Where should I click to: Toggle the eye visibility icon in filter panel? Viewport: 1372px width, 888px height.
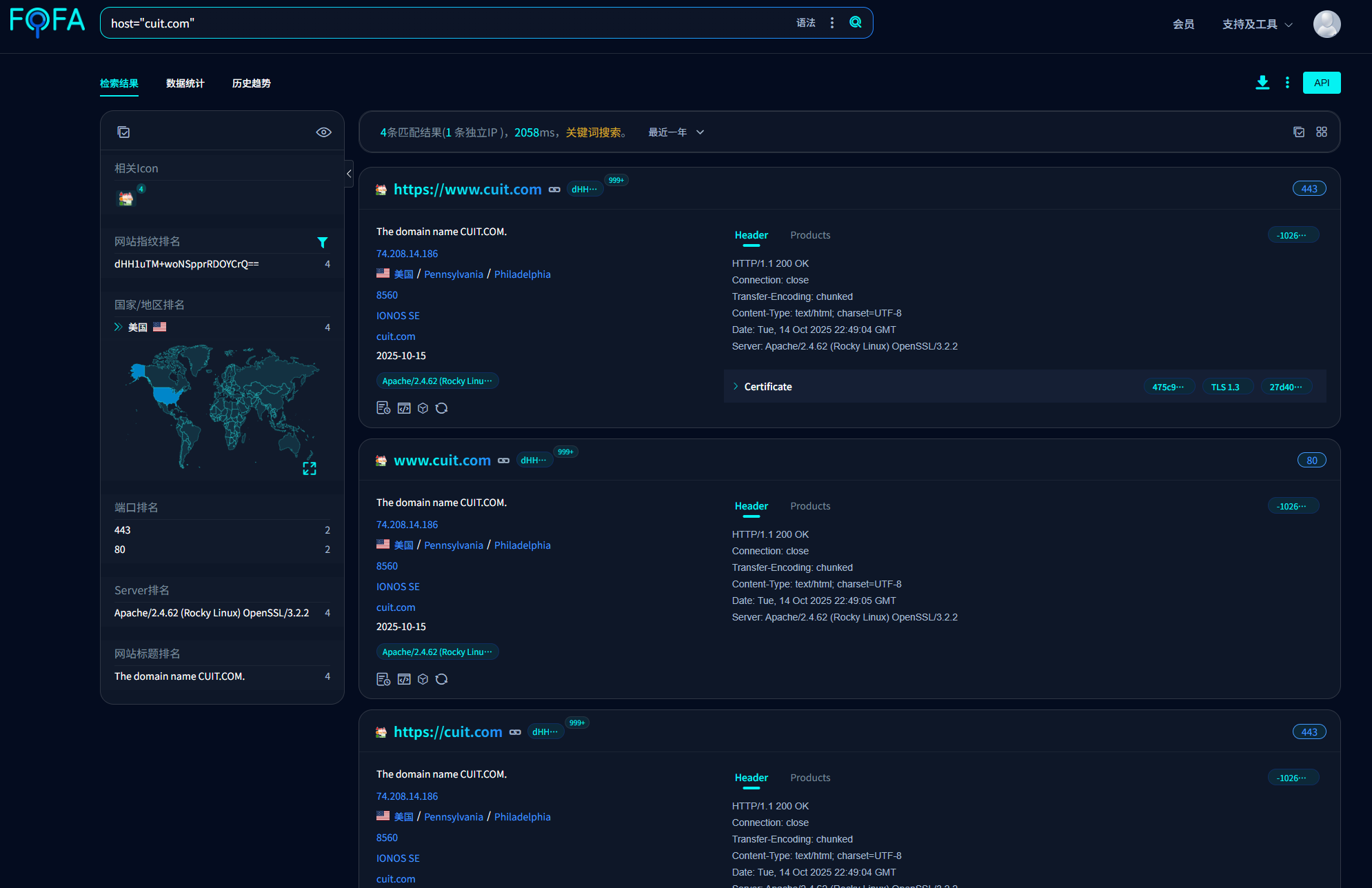[323, 132]
